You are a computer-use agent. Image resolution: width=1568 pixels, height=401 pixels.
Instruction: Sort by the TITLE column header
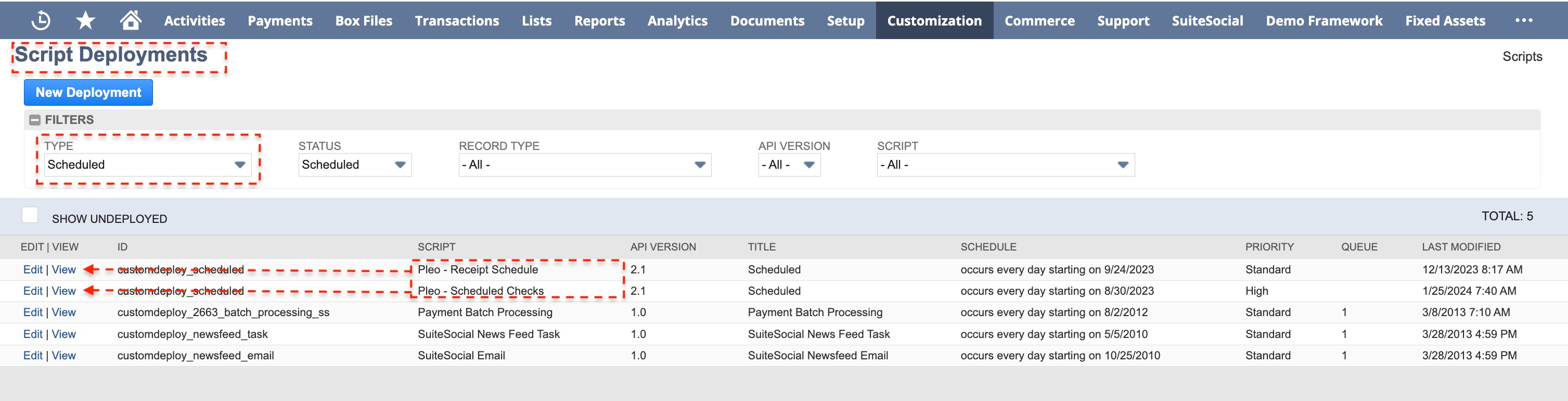coord(762,247)
